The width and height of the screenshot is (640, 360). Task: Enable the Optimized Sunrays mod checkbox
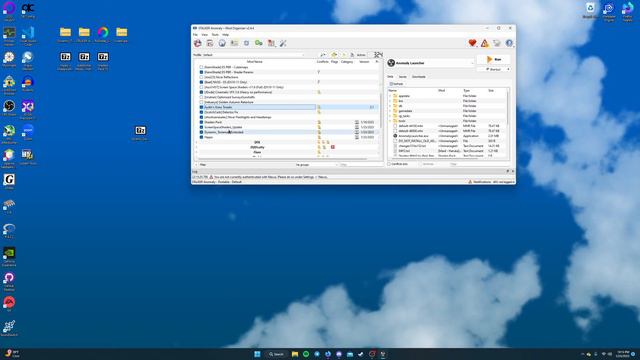click(201, 97)
